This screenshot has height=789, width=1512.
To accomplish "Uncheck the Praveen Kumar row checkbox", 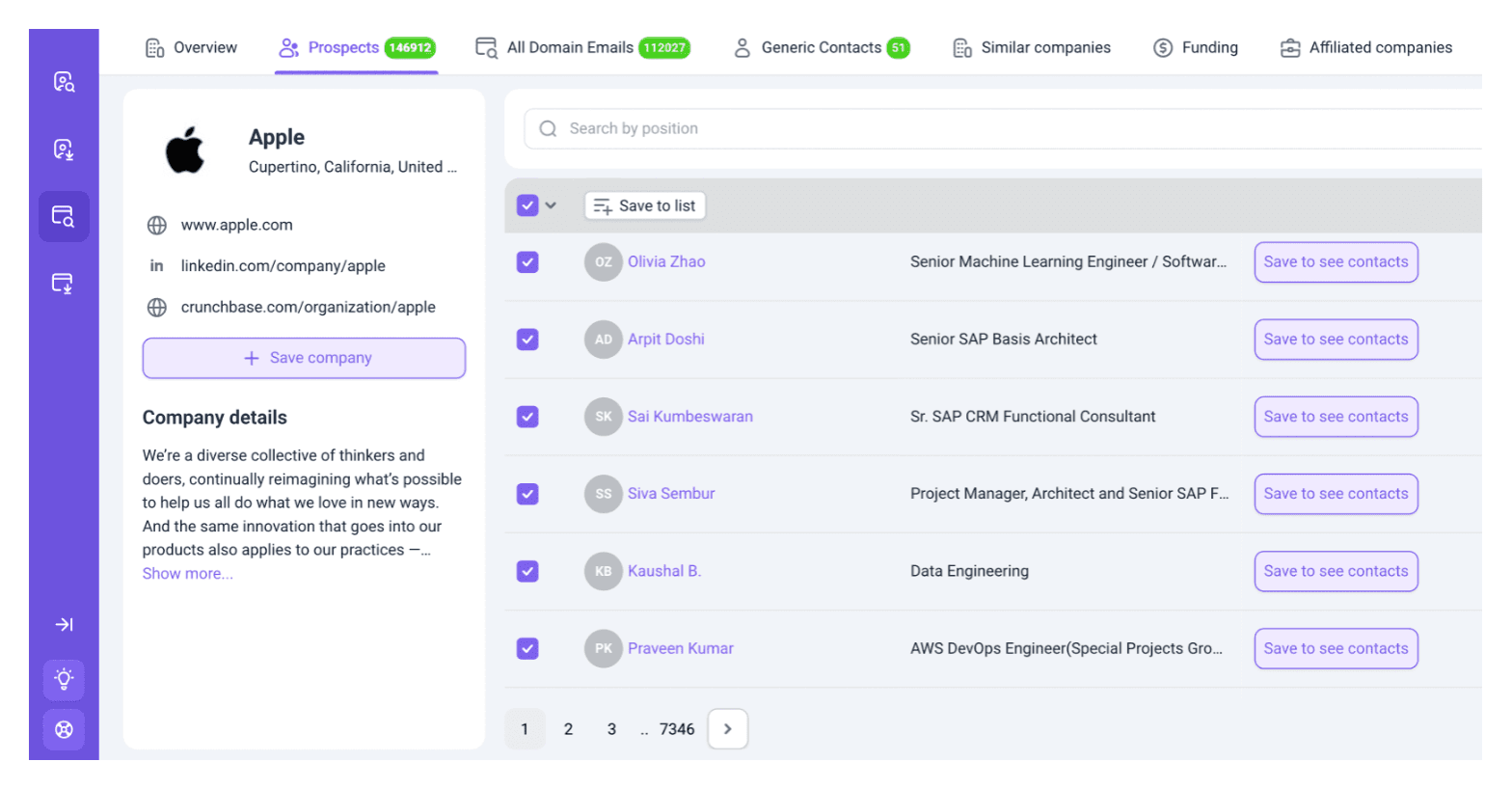I will [527, 648].
